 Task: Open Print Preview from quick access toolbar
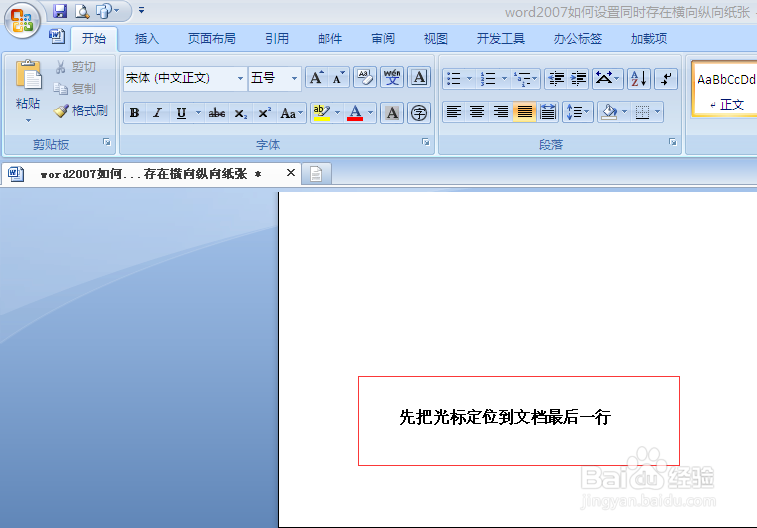click(82, 10)
